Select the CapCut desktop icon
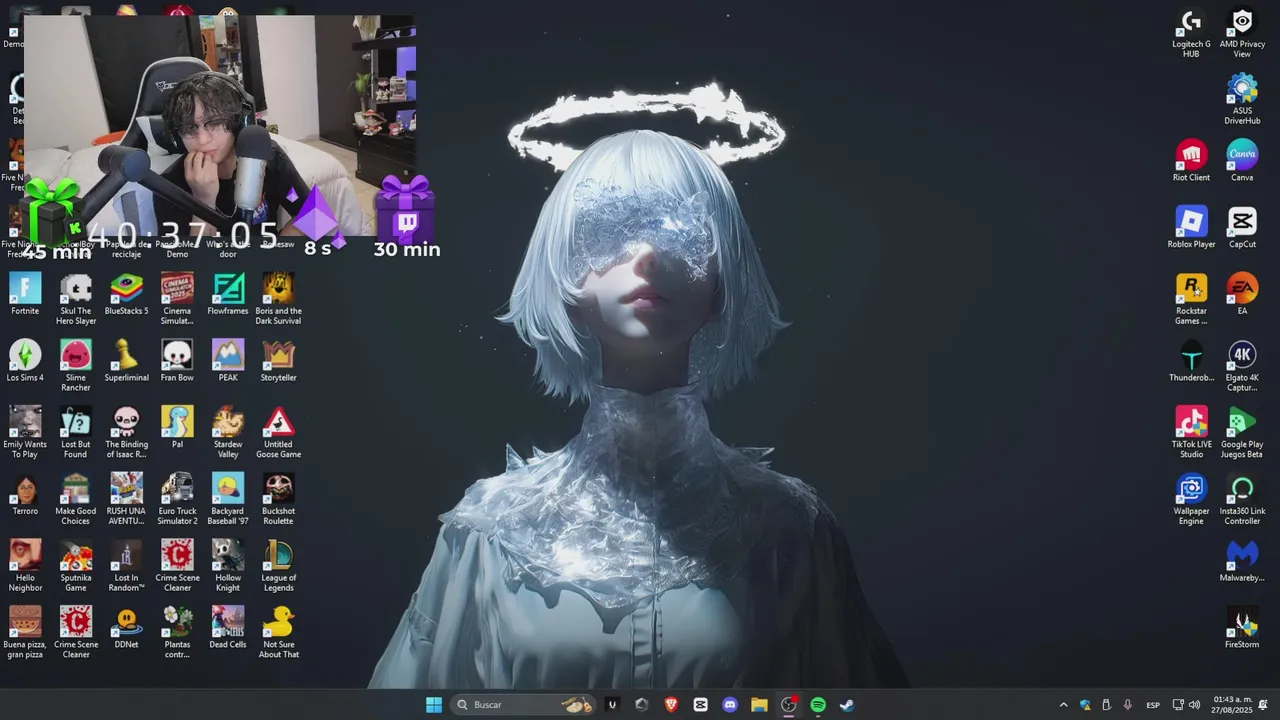 coord(1242,228)
